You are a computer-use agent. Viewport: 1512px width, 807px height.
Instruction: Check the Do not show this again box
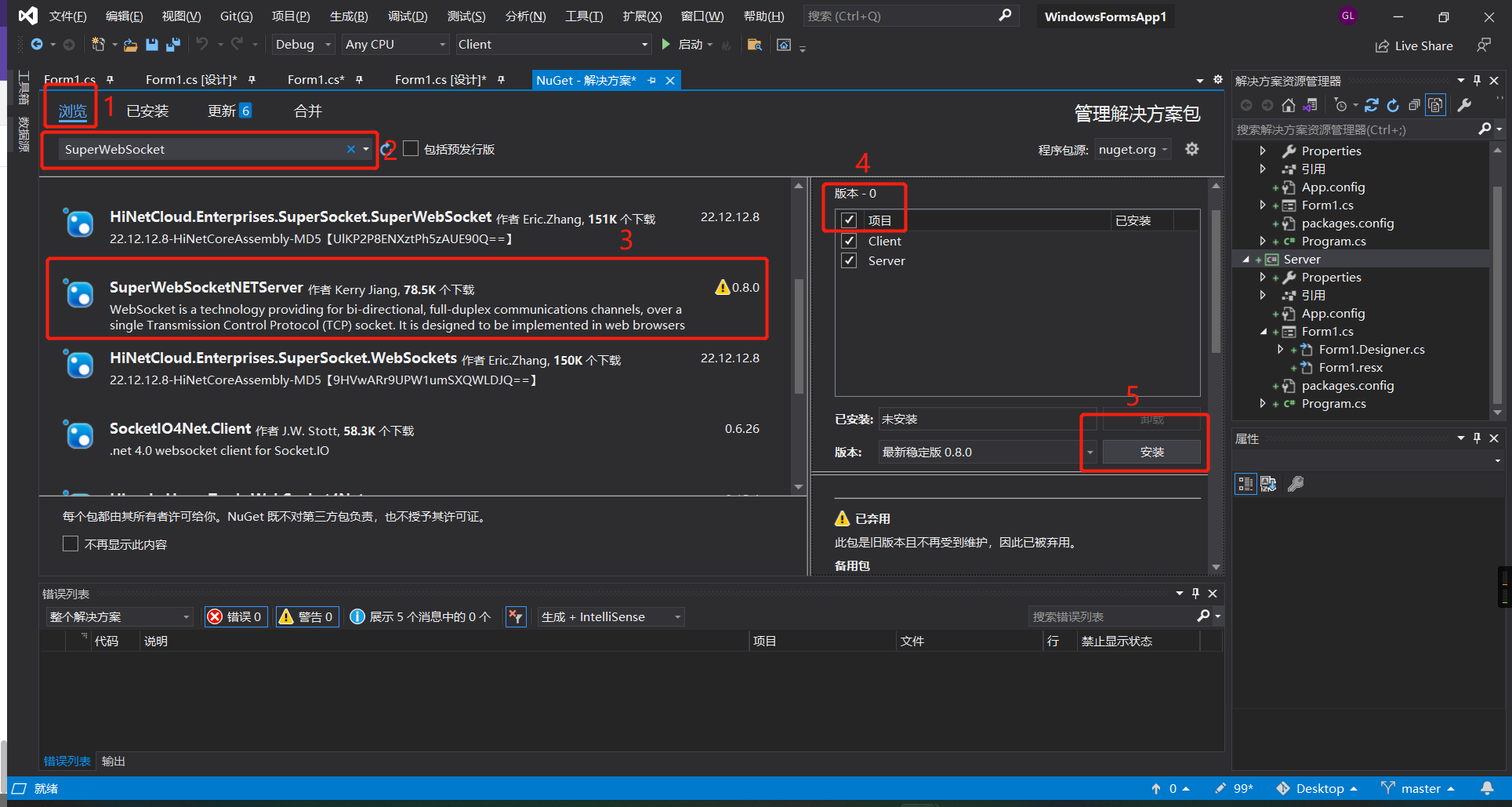click(x=71, y=543)
